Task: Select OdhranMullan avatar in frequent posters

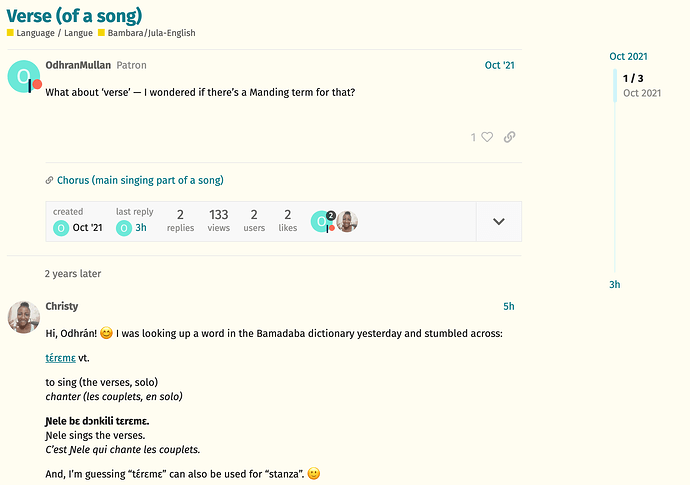Action: (323, 221)
